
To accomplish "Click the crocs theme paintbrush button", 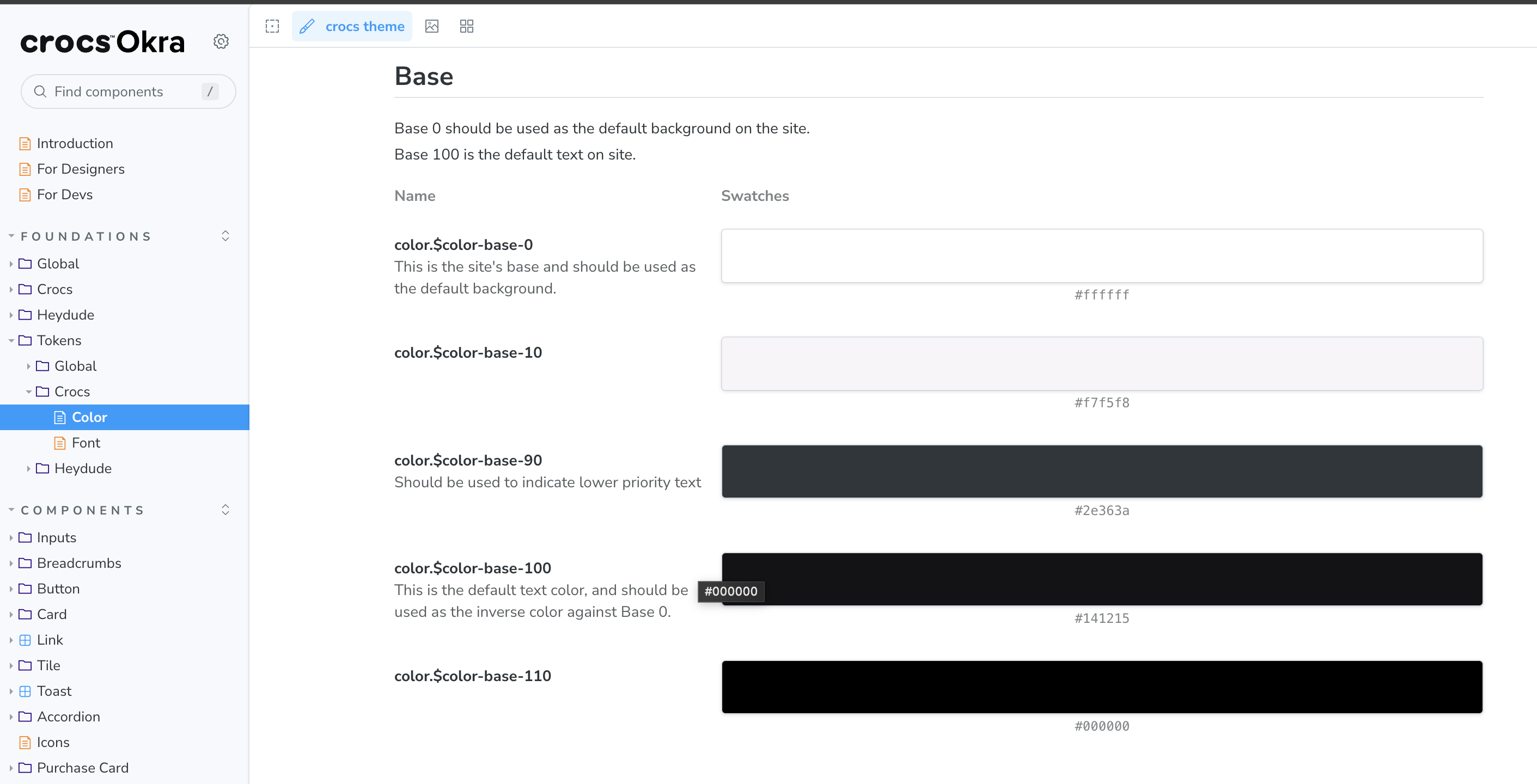I will pos(351,26).
